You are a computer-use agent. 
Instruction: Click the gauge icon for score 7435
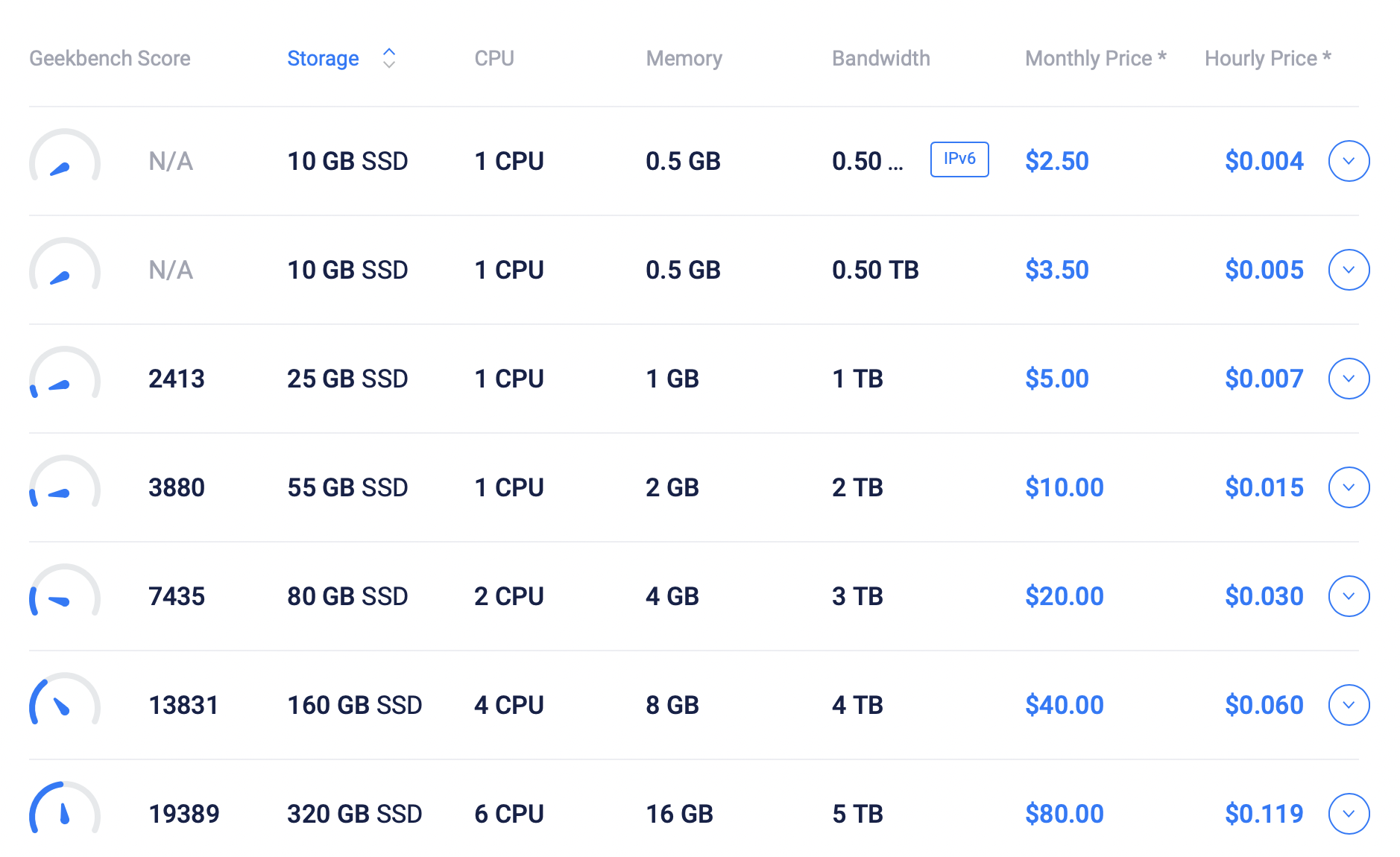click(64, 593)
